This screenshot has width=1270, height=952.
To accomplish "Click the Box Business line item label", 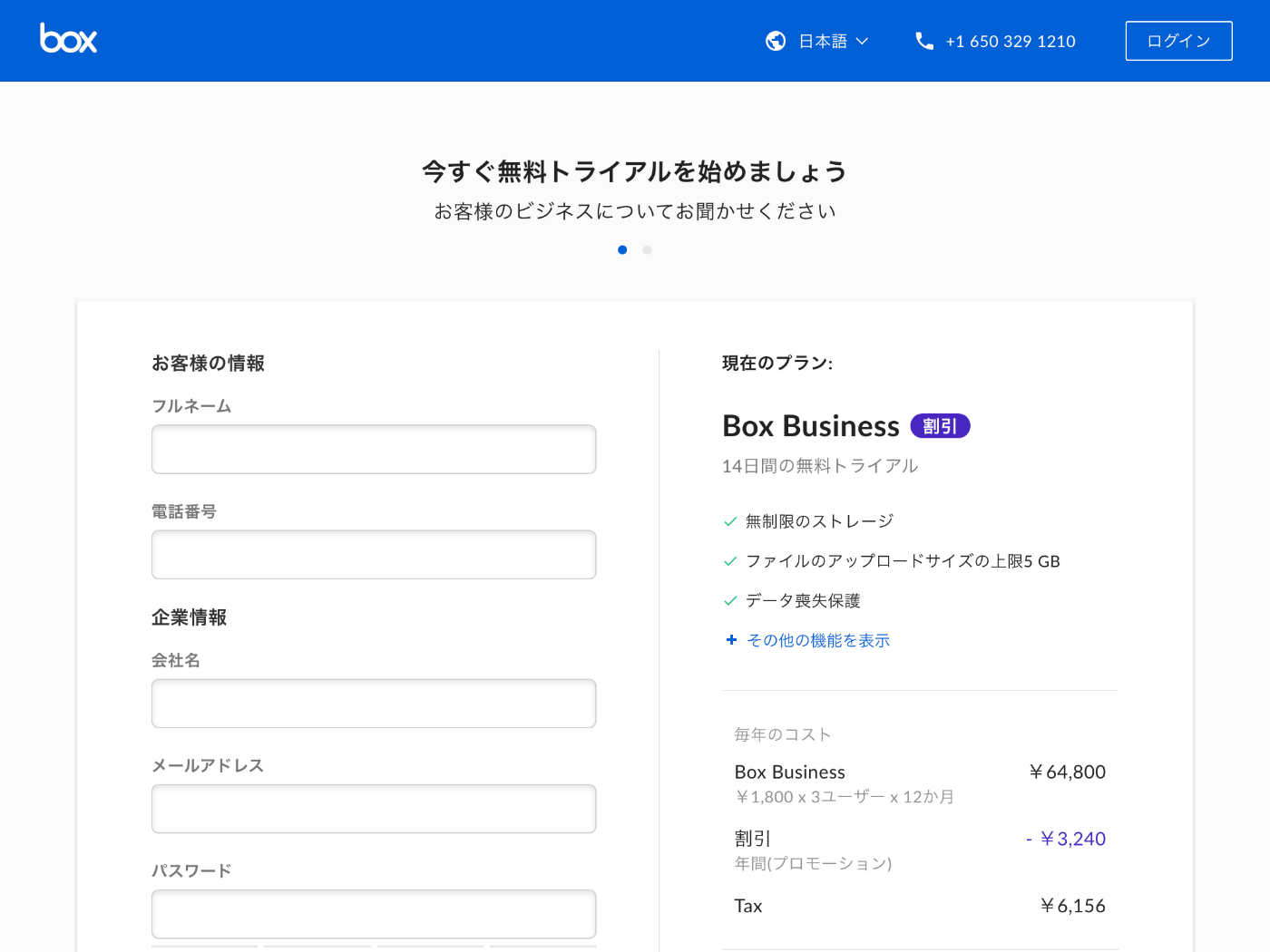I will click(790, 772).
